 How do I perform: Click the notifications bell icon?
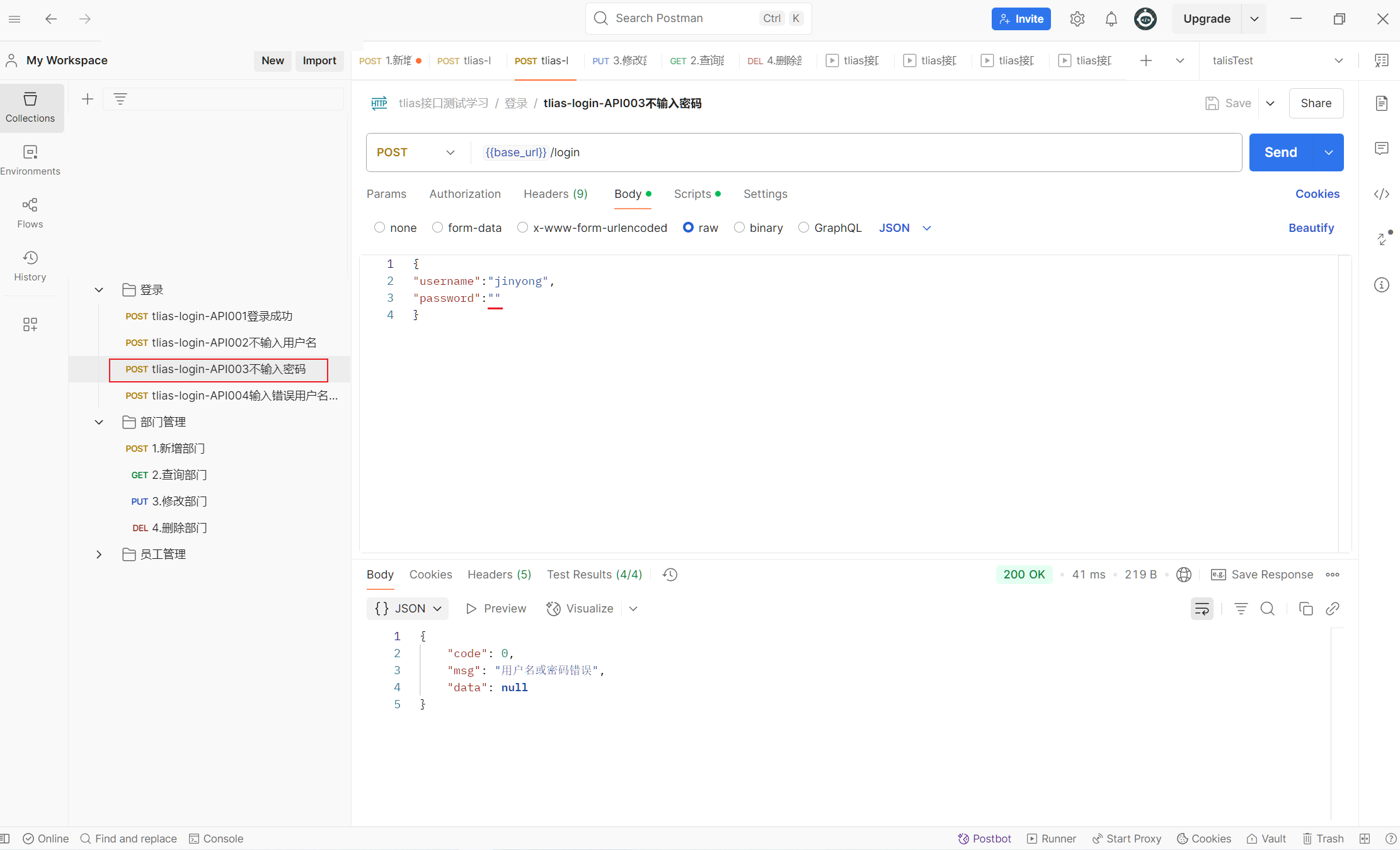pyautogui.click(x=1111, y=19)
